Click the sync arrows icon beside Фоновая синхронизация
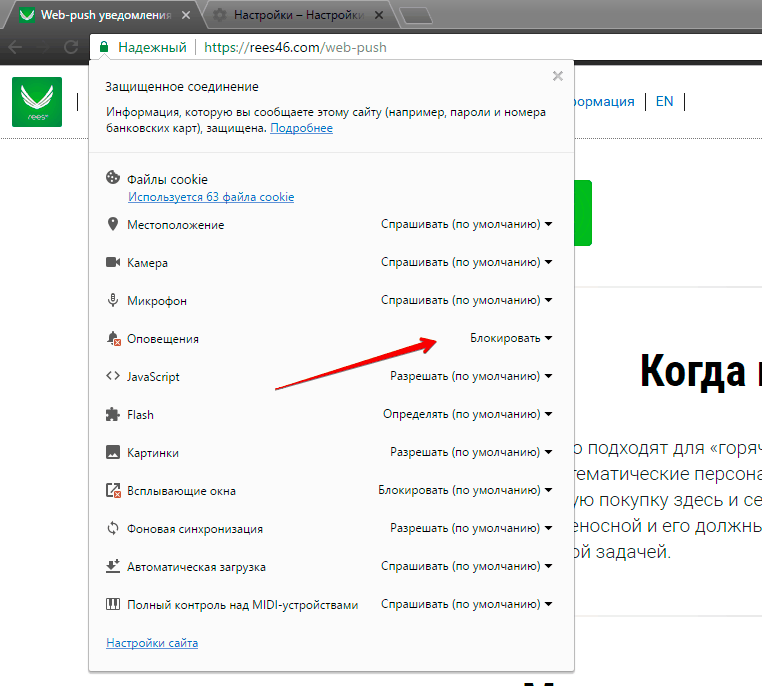Image resolution: width=762 pixels, height=686 pixels. 113,528
